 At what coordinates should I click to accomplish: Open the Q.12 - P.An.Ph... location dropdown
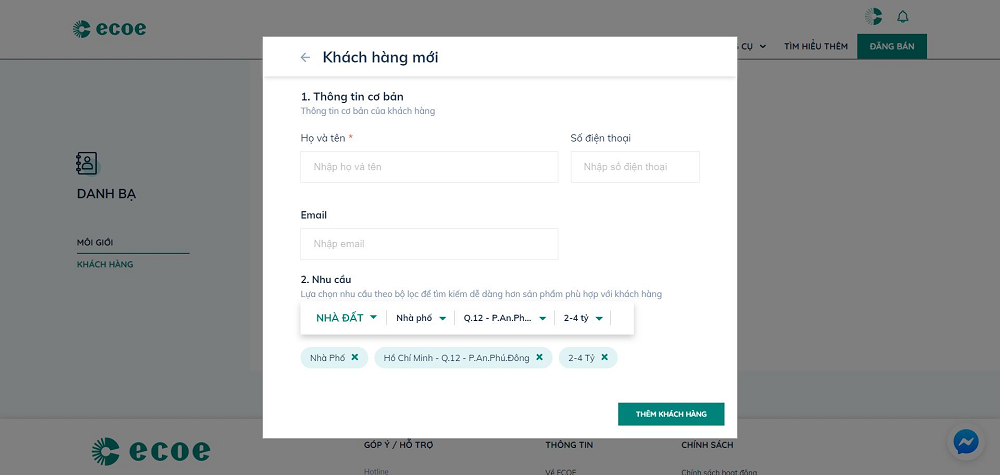[505, 319]
